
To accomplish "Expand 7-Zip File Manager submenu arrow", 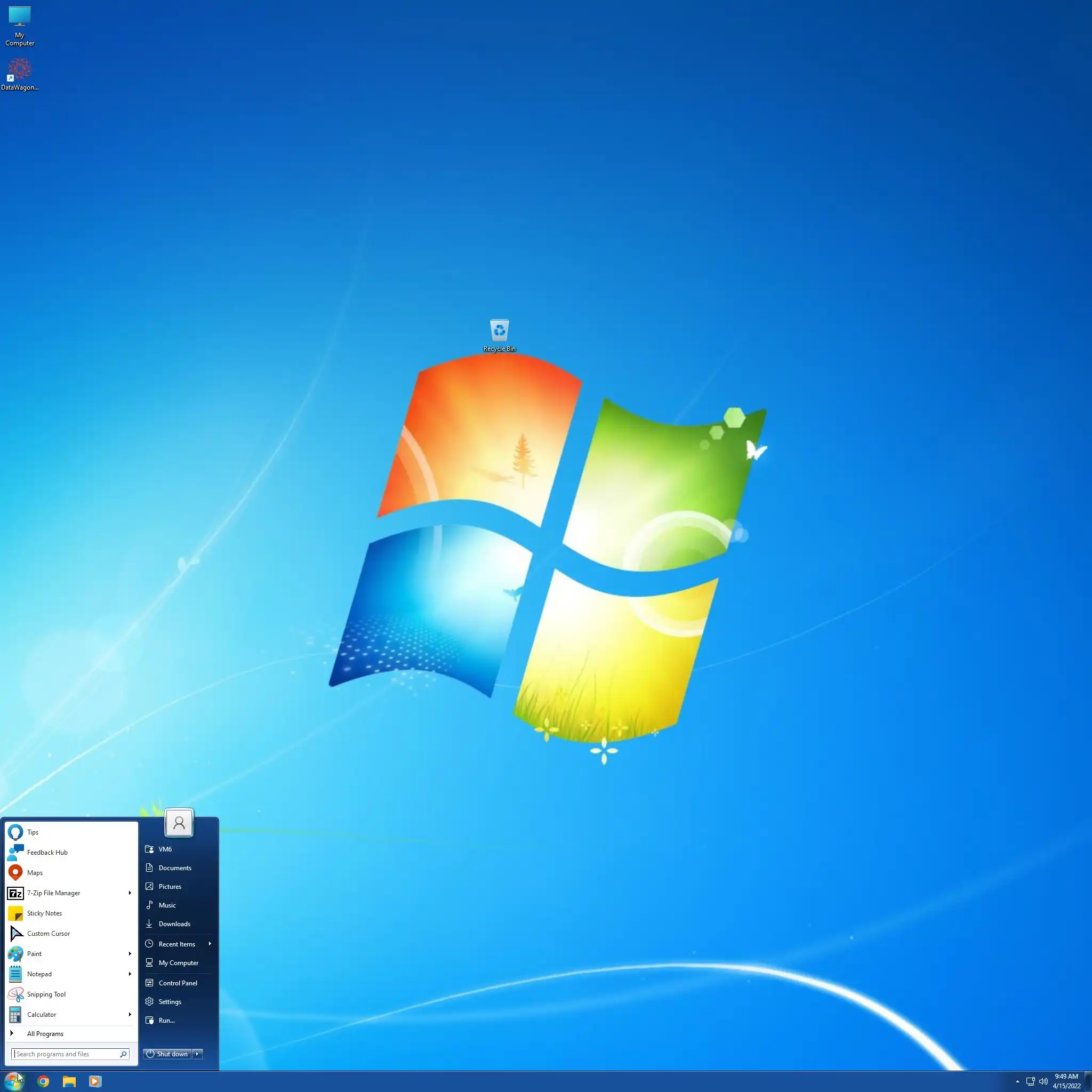I will tap(130, 893).
